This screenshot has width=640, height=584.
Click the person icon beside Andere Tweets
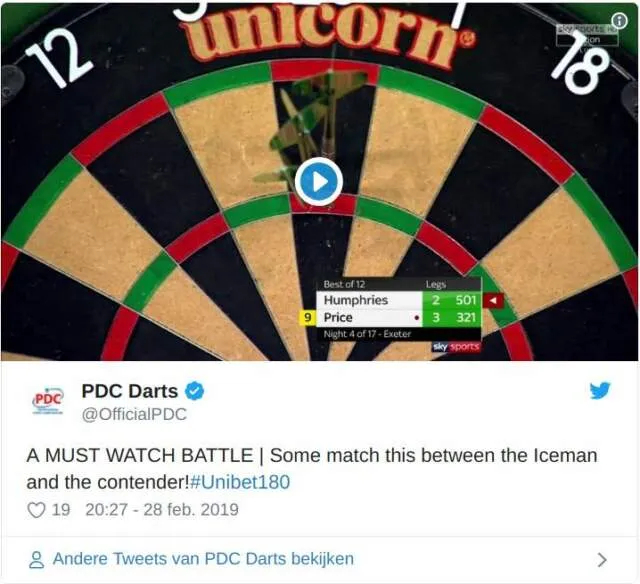(x=36, y=560)
